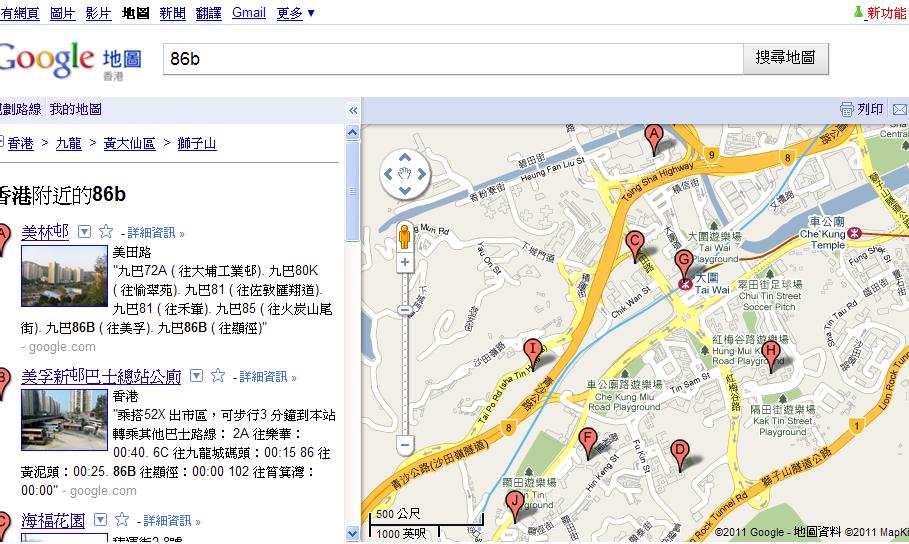Open the 我的地圖 tab
The width and height of the screenshot is (909, 544).
75,109
